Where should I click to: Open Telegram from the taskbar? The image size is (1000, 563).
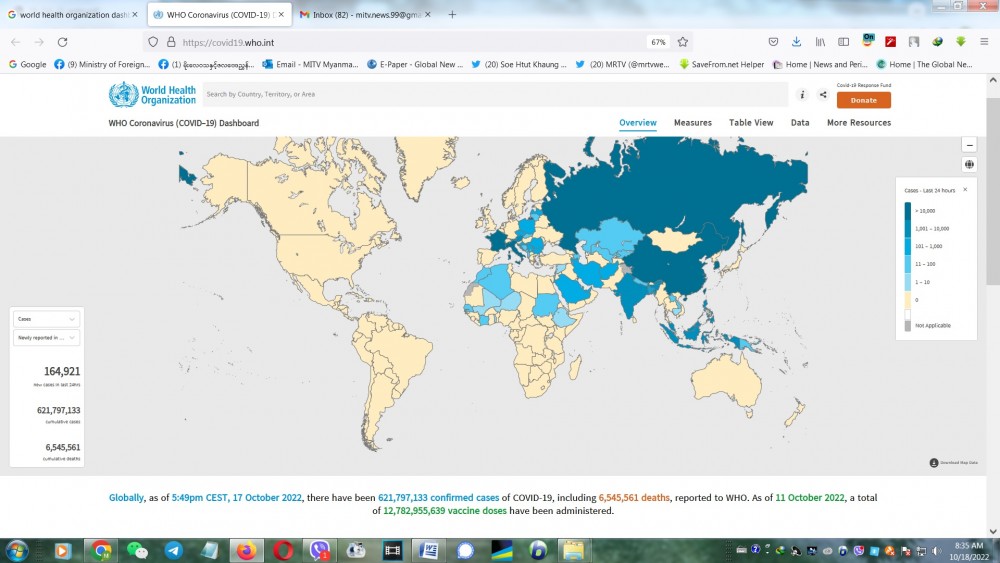(x=173, y=550)
